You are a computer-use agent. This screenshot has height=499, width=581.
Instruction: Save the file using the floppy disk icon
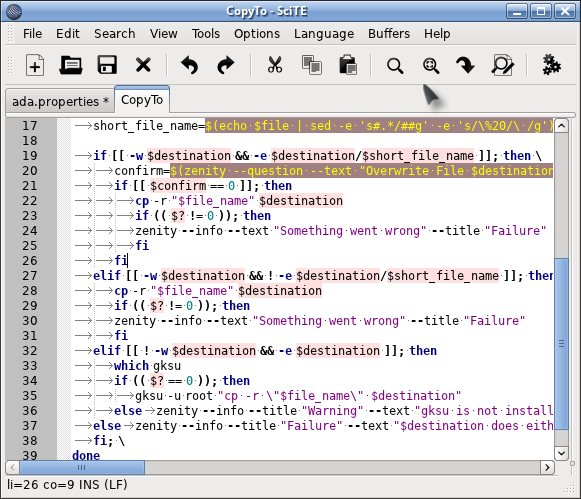pos(107,65)
